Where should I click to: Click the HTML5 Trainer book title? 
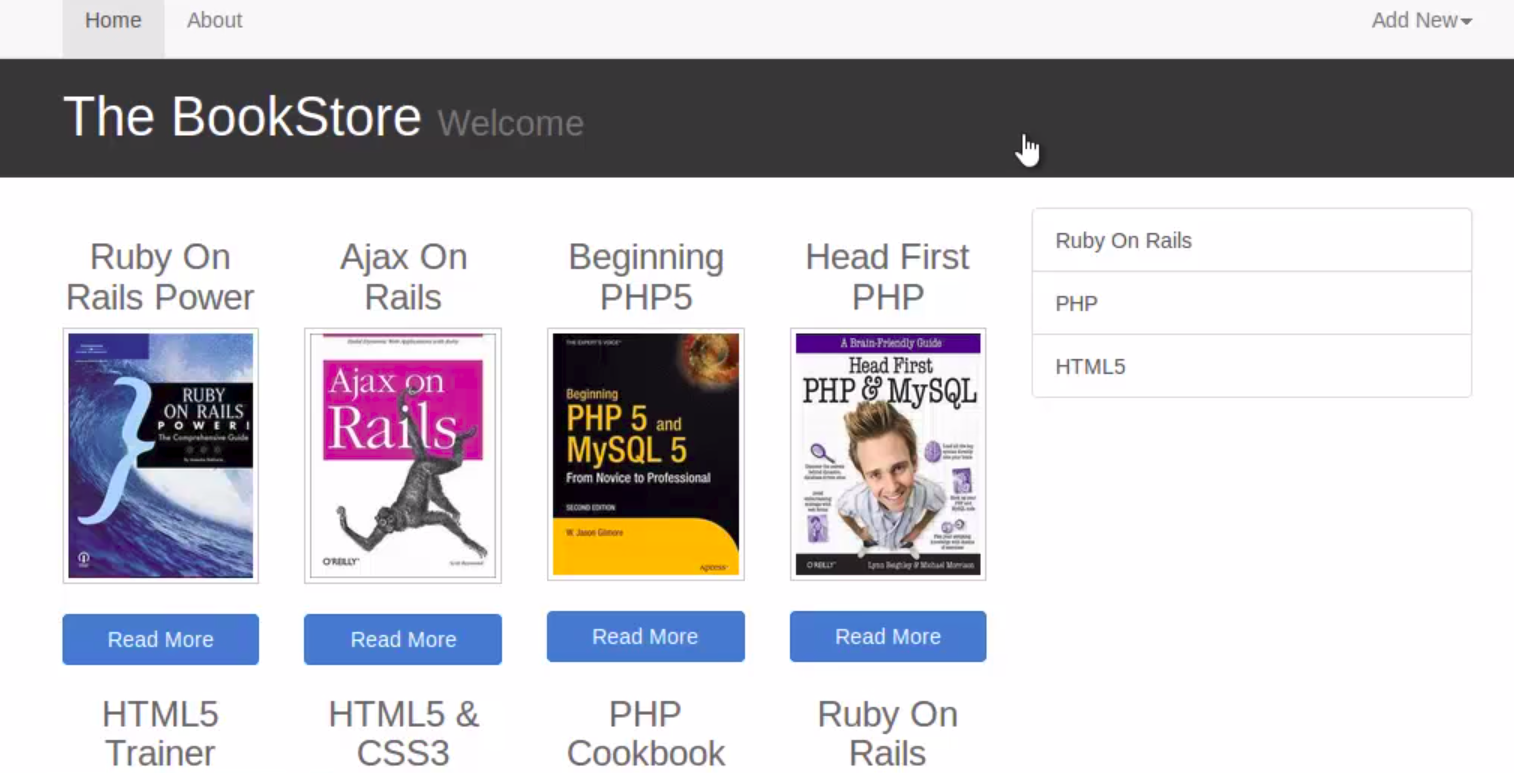pos(160,733)
